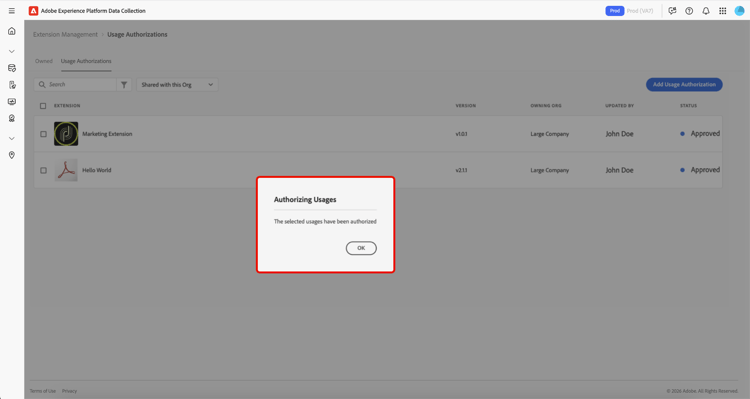Click the search magnifier icon
750x399 pixels.
click(42, 85)
